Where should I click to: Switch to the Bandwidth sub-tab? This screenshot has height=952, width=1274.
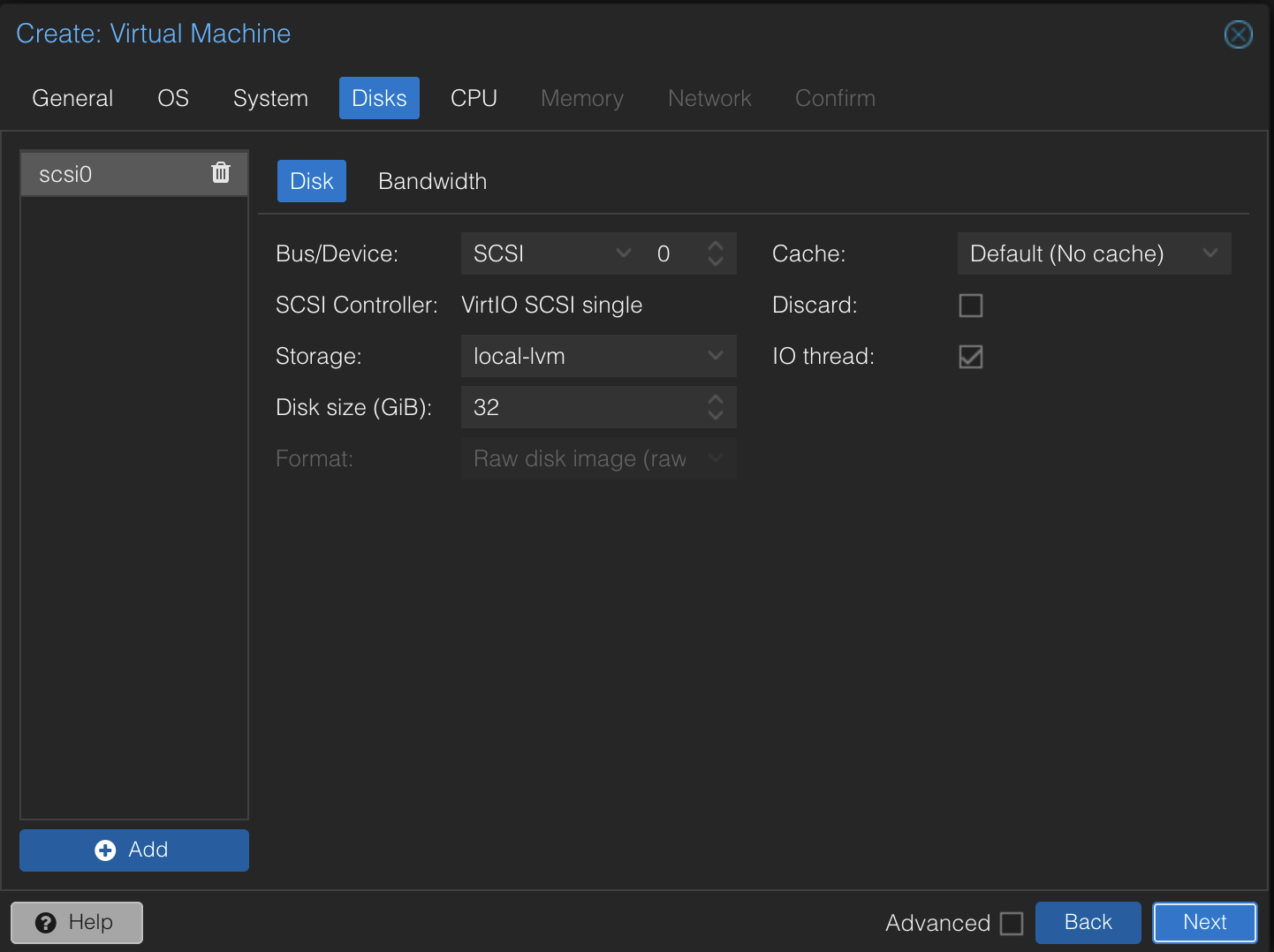pos(432,181)
